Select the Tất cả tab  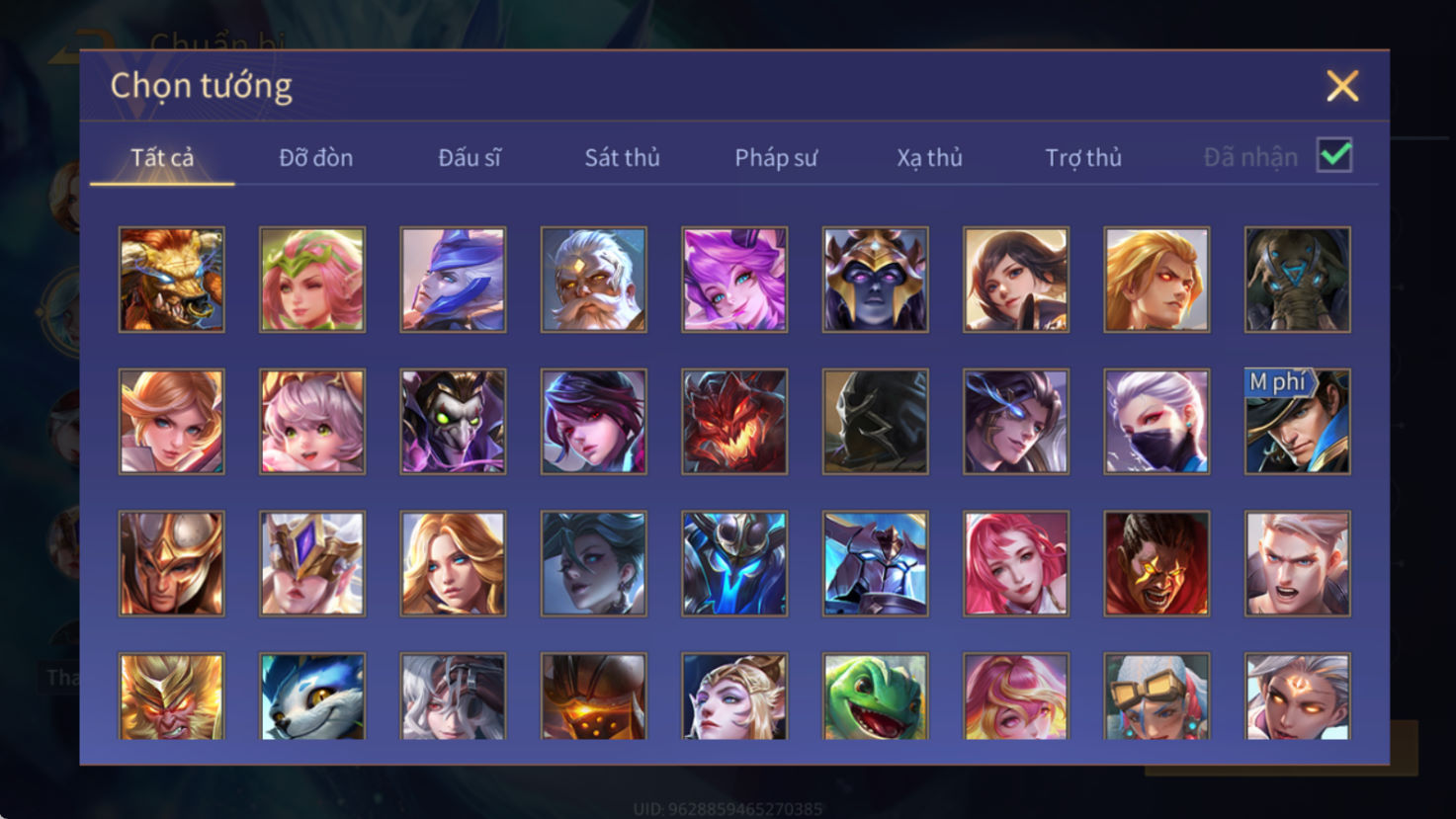pos(162,157)
